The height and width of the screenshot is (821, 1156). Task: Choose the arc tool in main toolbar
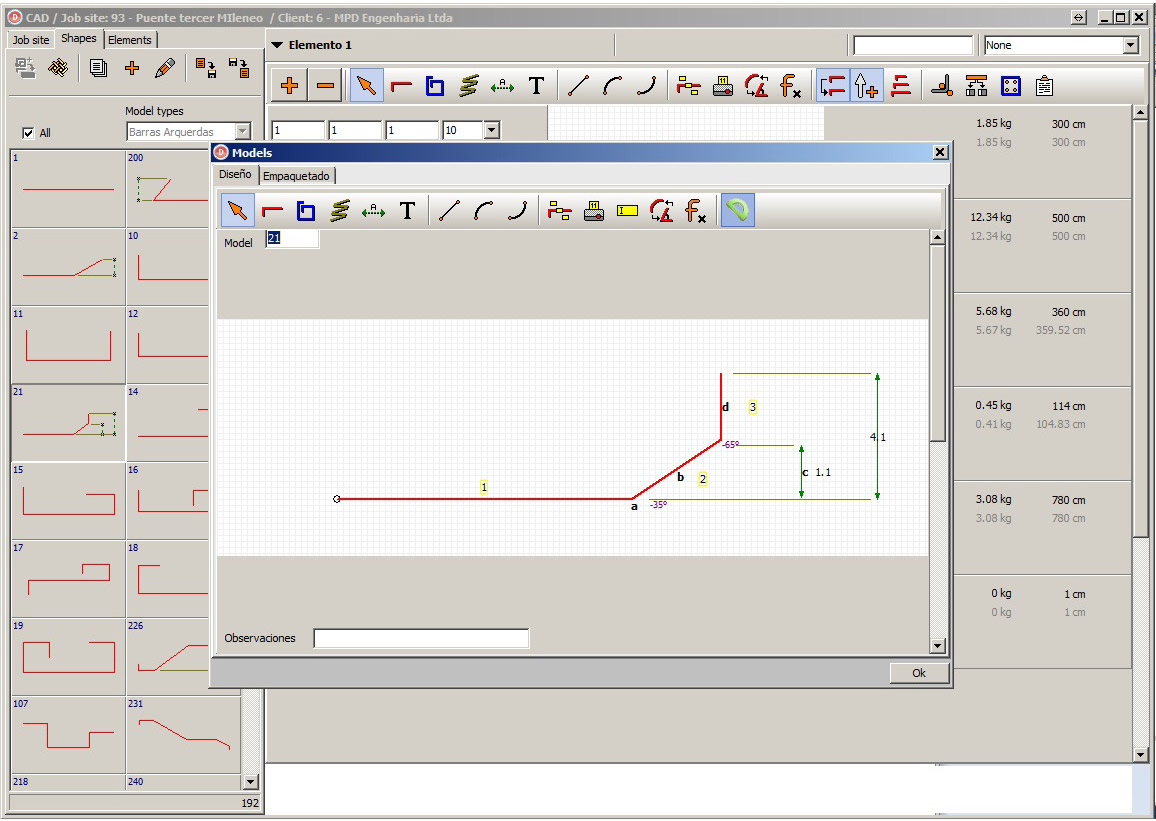point(612,85)
